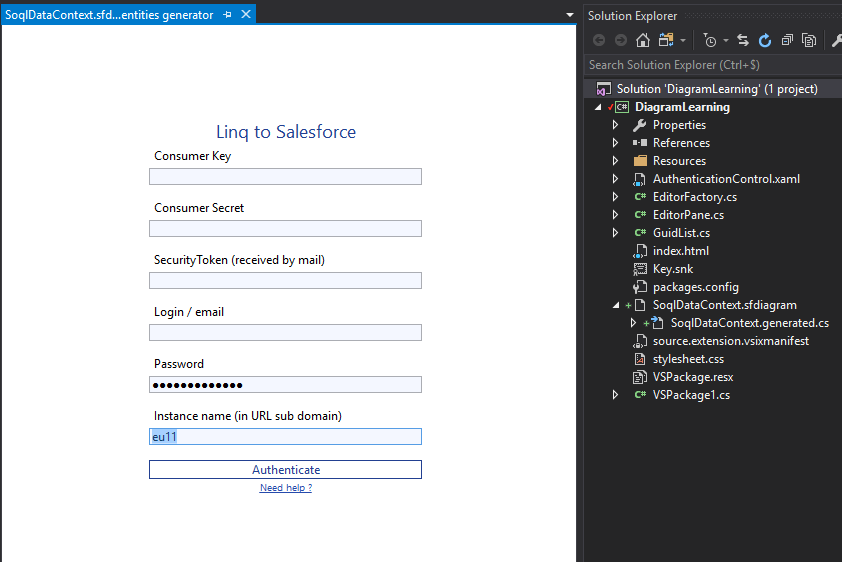Refresh the Solution Explorer
This screenshot has width=842, height=562.
click(x=765, y=40)
